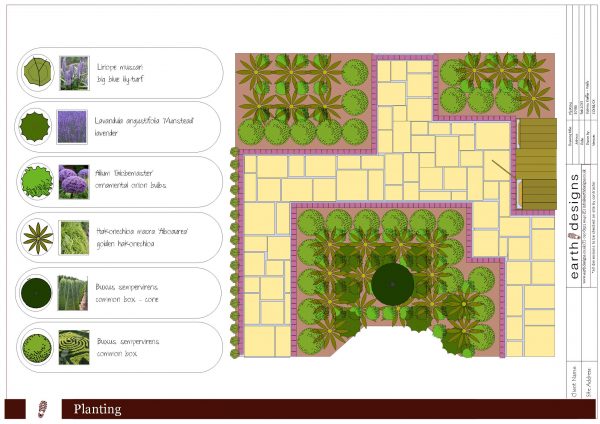This screenshot has height=424, width=600.
Task: Open the box hedge maze photo
Action: (74, 347)
